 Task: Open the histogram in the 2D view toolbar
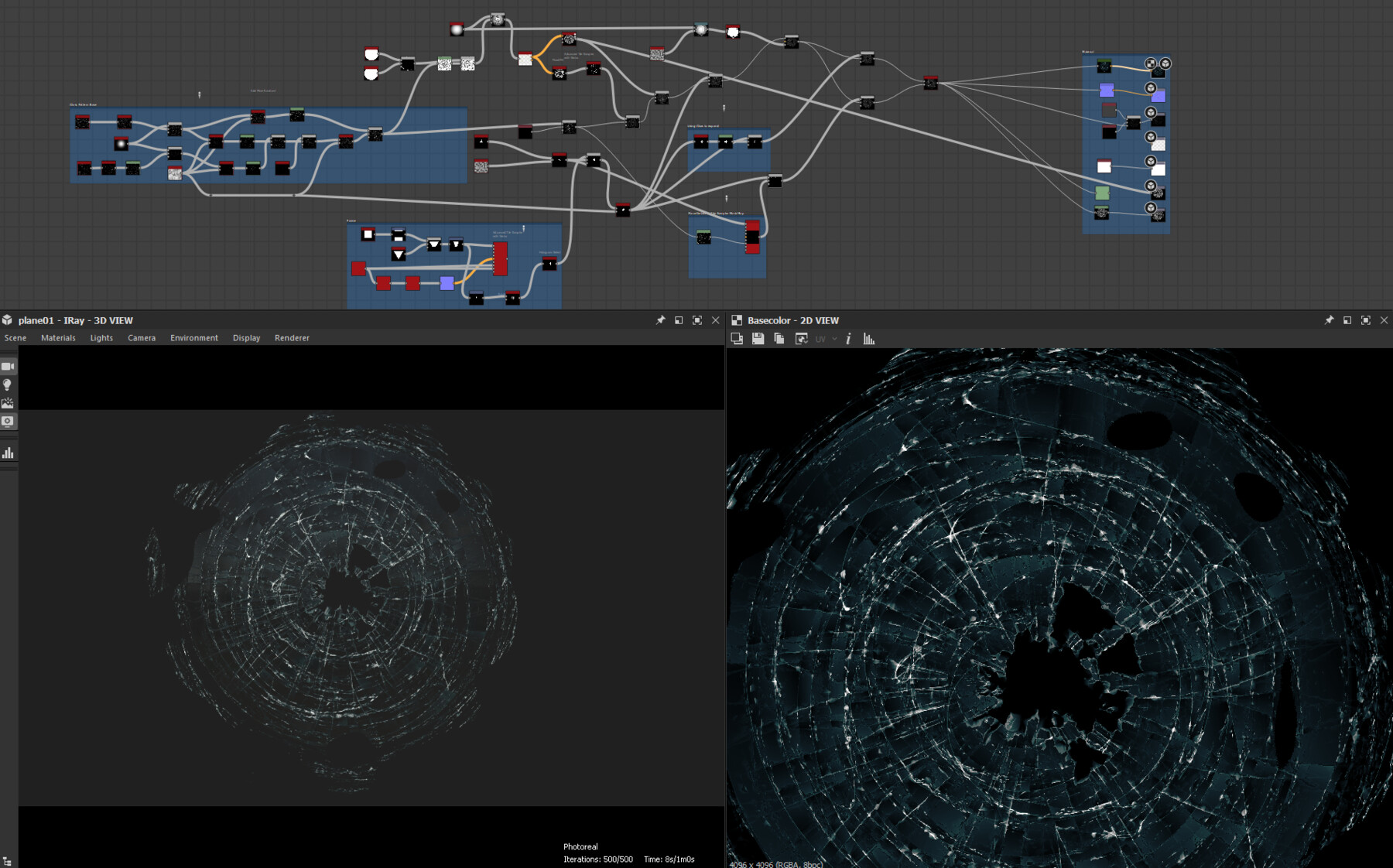tap(869, 339)
